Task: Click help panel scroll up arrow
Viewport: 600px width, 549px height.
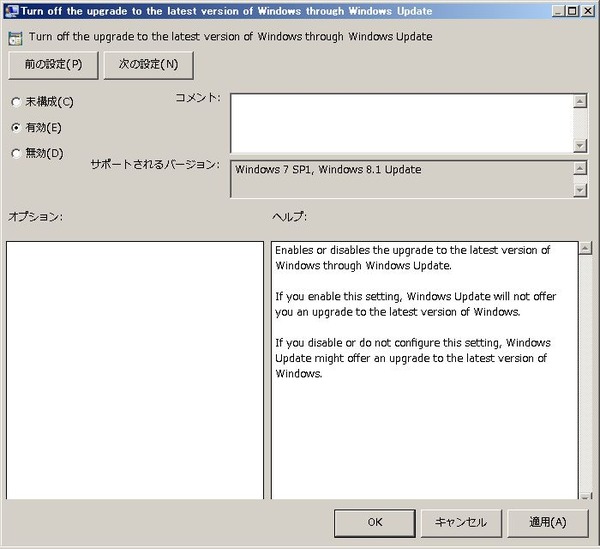Action: pyautogui.click(x=585, y=249)
